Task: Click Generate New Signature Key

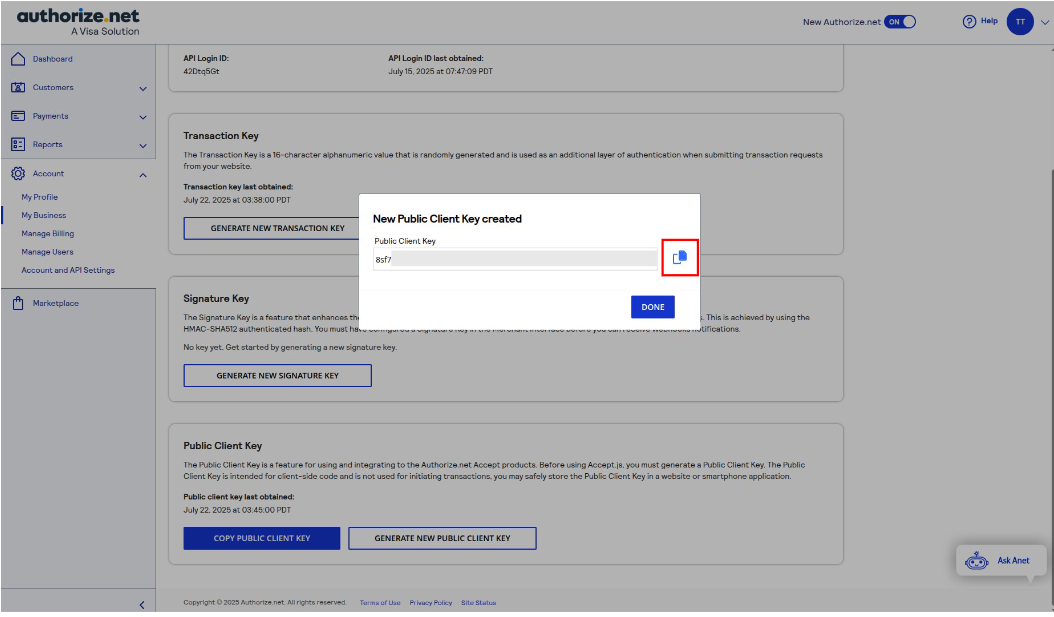Action: pos(278,376)
